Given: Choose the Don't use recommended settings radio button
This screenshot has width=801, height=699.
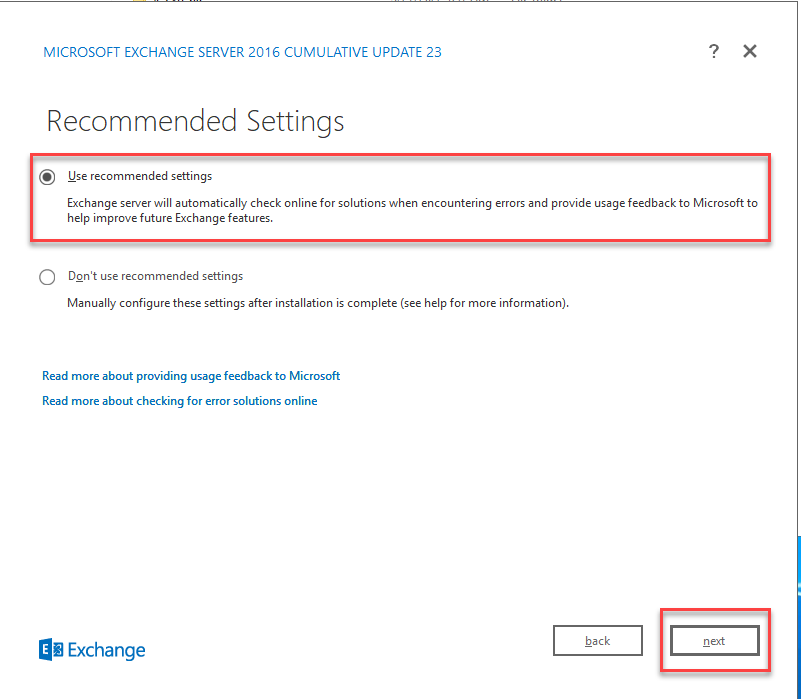Looking at the screenshot, I should click(47, 277).
